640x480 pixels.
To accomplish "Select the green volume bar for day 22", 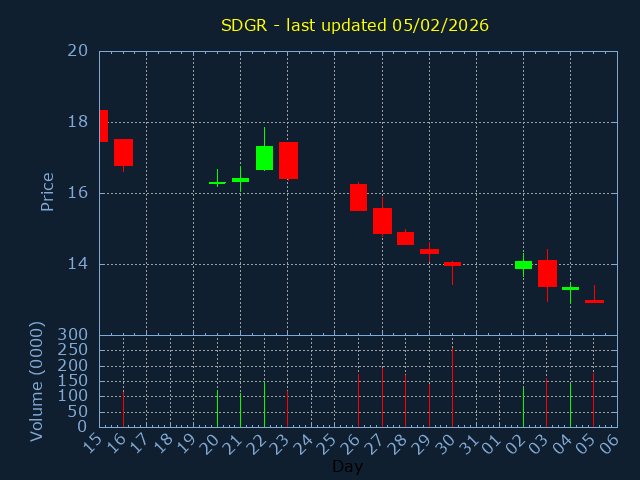I will pos(264,403).
